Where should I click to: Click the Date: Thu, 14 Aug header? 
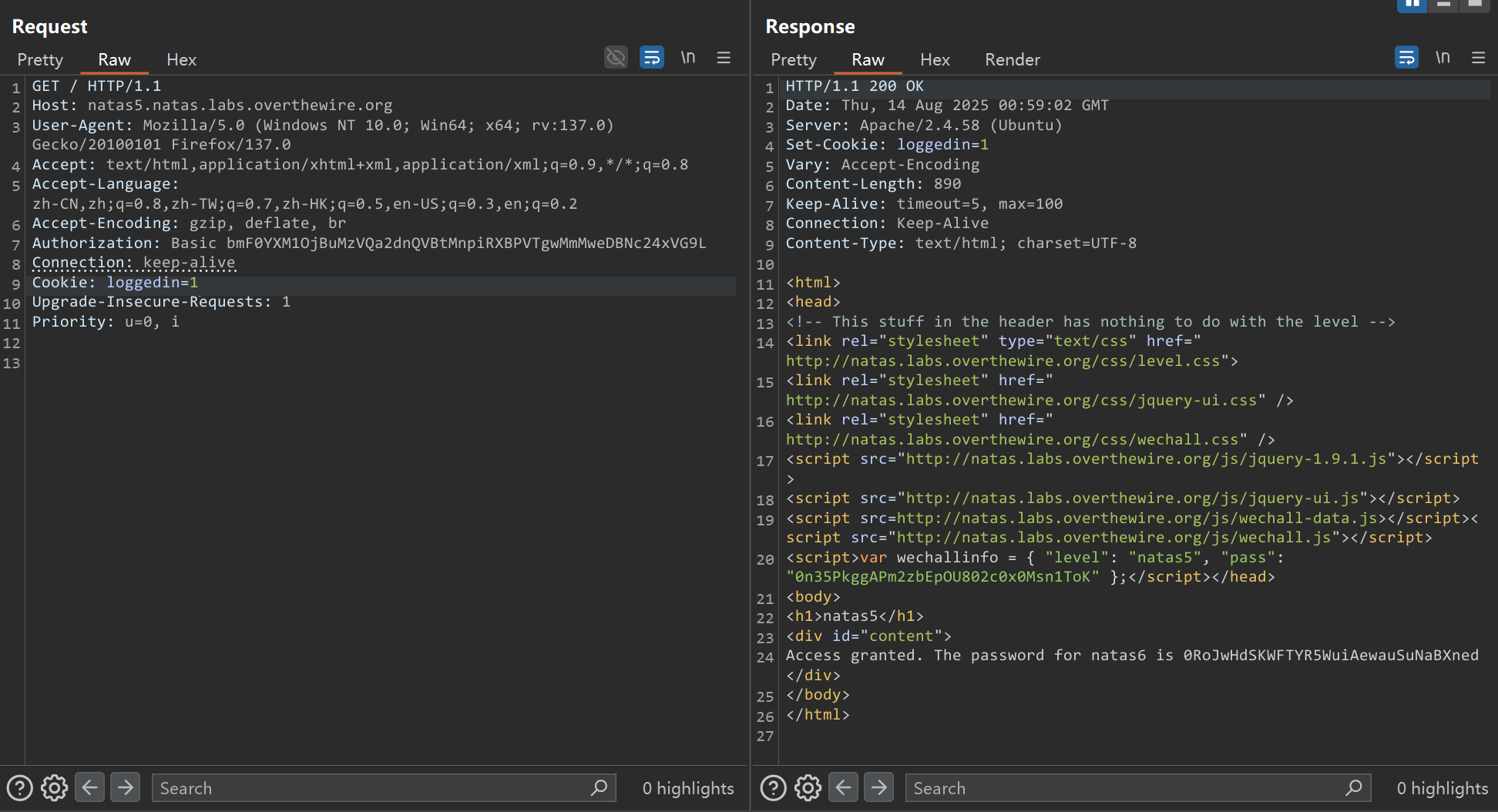(947, 106)
